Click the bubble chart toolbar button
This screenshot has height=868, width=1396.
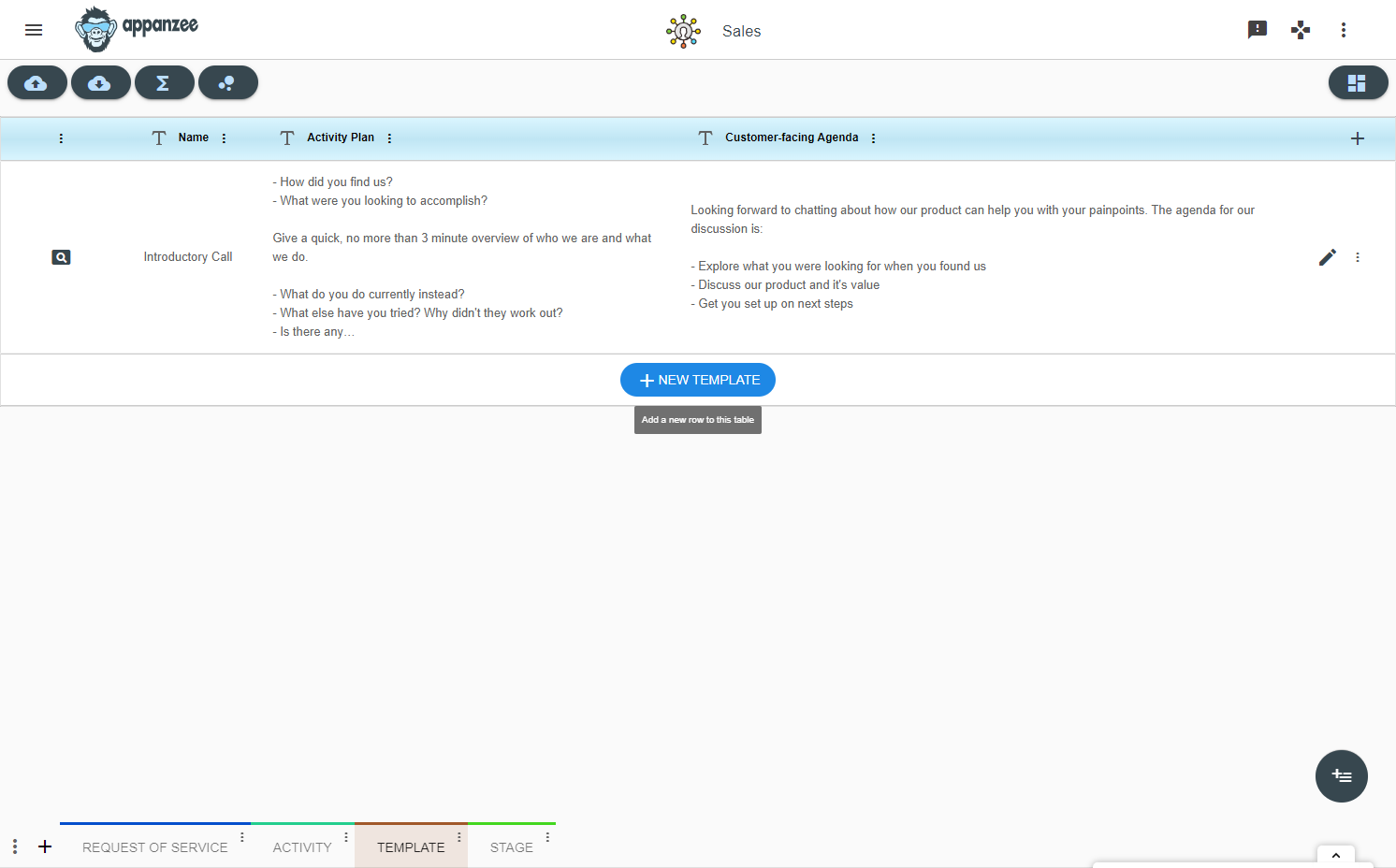pos(228,83)
